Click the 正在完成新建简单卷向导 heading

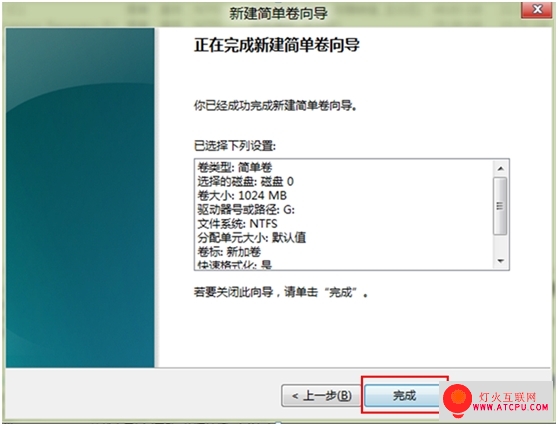click(277, 45)
